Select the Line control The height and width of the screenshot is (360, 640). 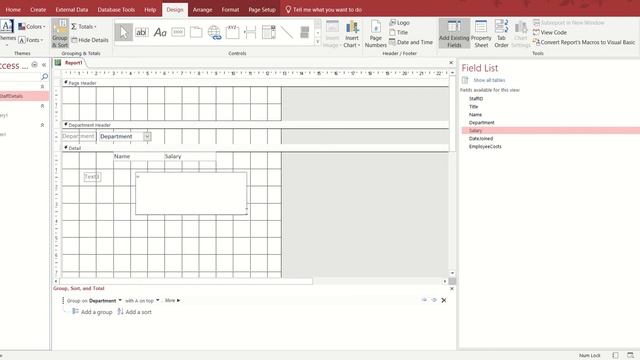point(287,32)
